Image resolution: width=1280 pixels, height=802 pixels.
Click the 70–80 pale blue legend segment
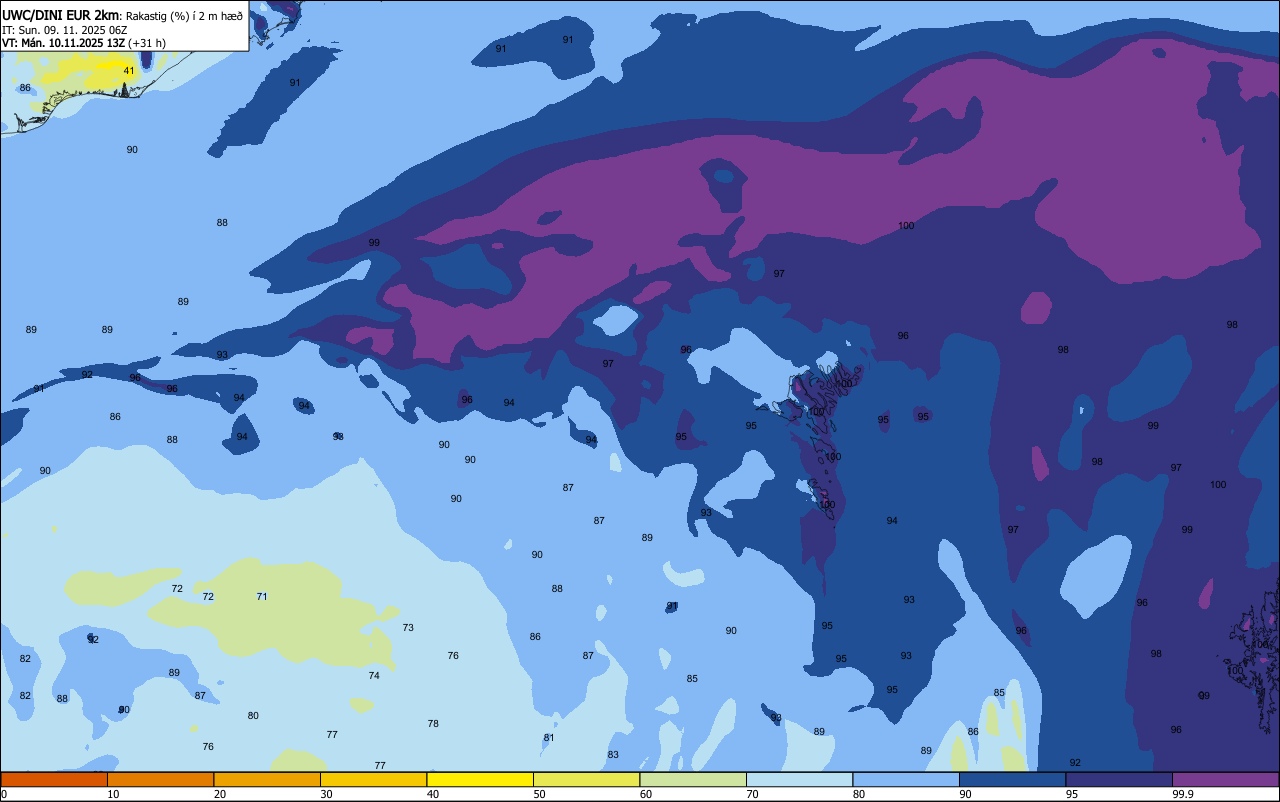click(799, 779)
